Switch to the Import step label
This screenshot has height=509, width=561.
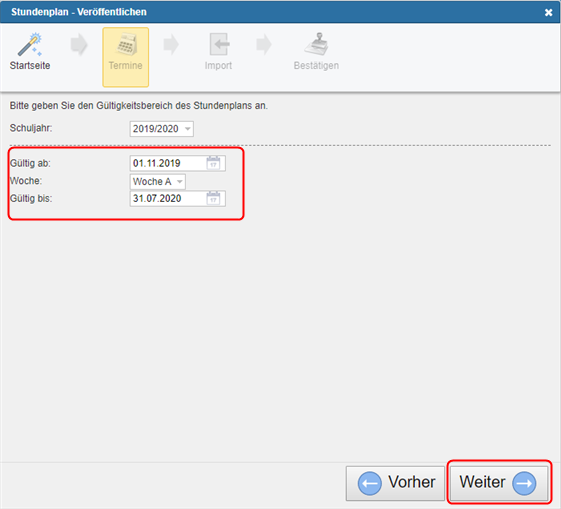coord(218,65)
